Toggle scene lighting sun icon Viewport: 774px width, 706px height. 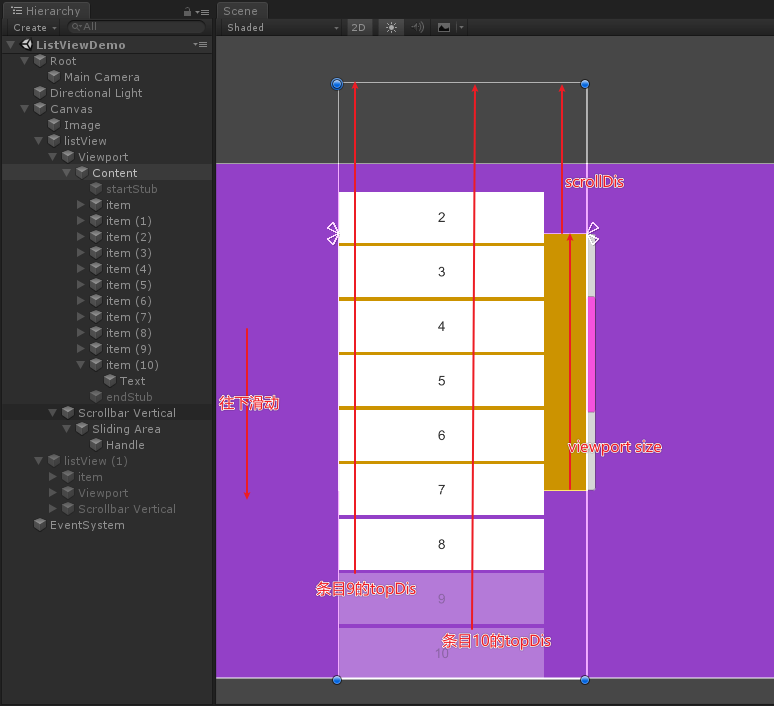point(391,28)
